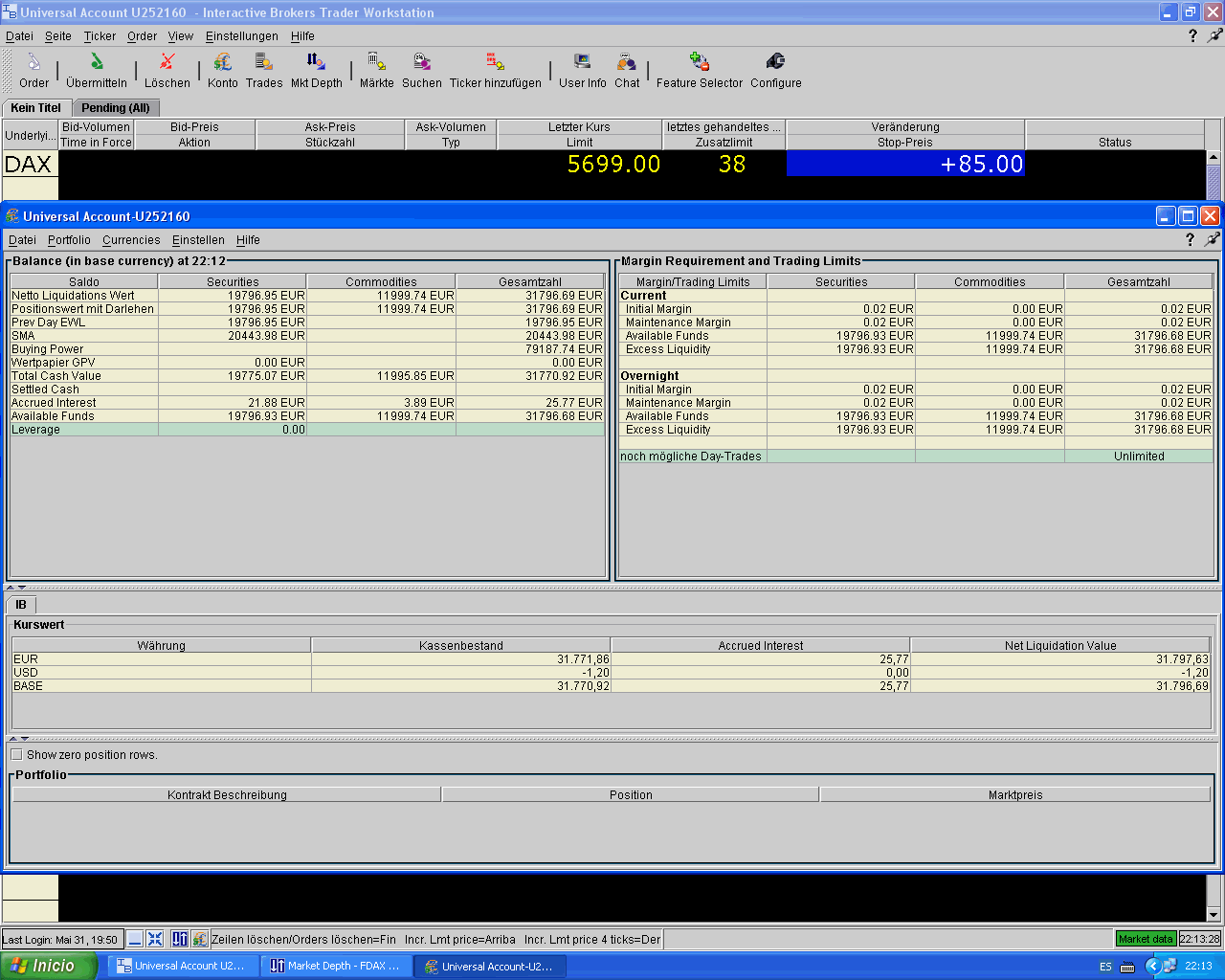Viewport: 1225px width, 980px height.
Task: Open the Datei menu in Account window
Action: (x=22, y=239)
